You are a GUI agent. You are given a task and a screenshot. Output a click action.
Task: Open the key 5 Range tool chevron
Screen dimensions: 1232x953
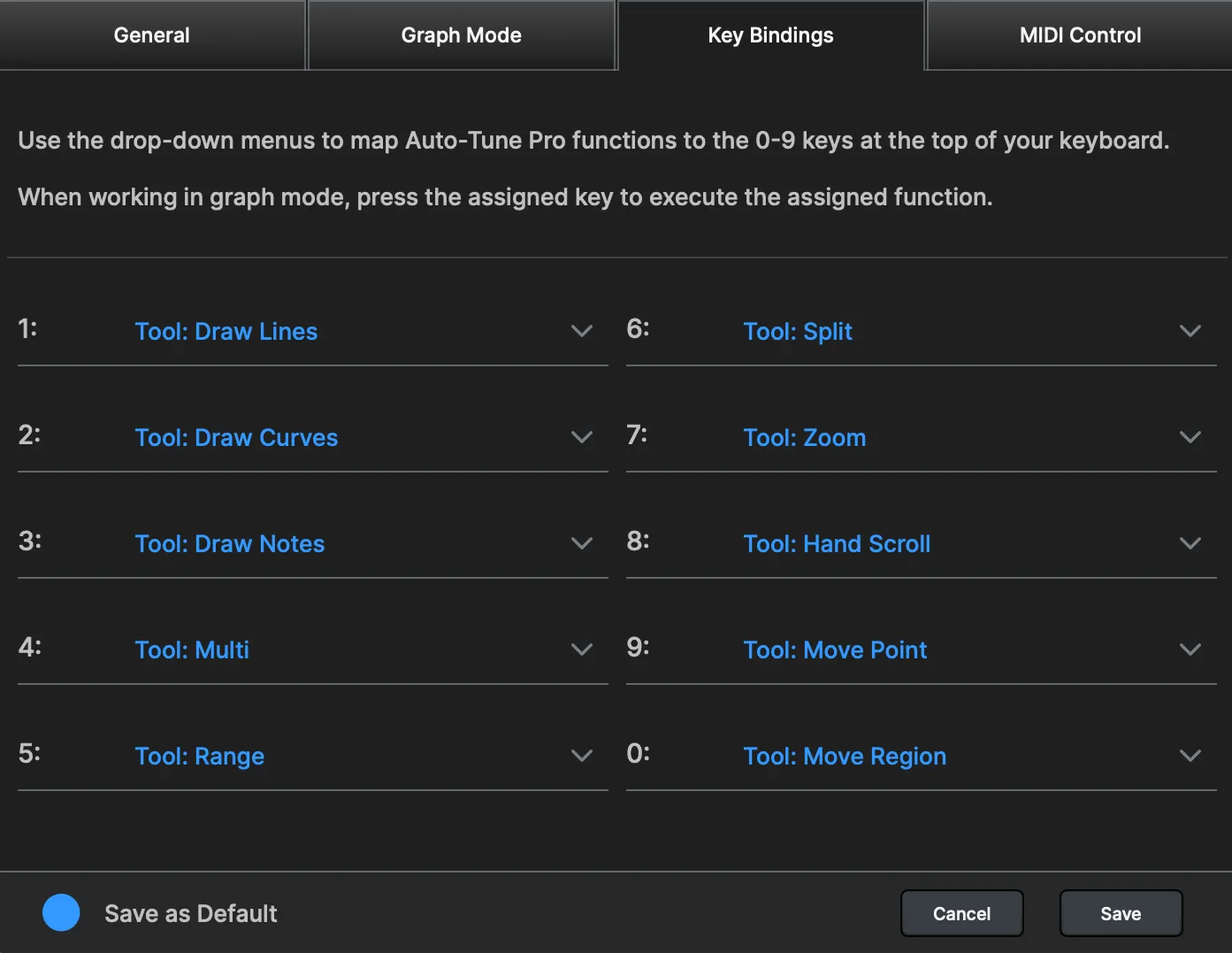click(x=581, y=757)
